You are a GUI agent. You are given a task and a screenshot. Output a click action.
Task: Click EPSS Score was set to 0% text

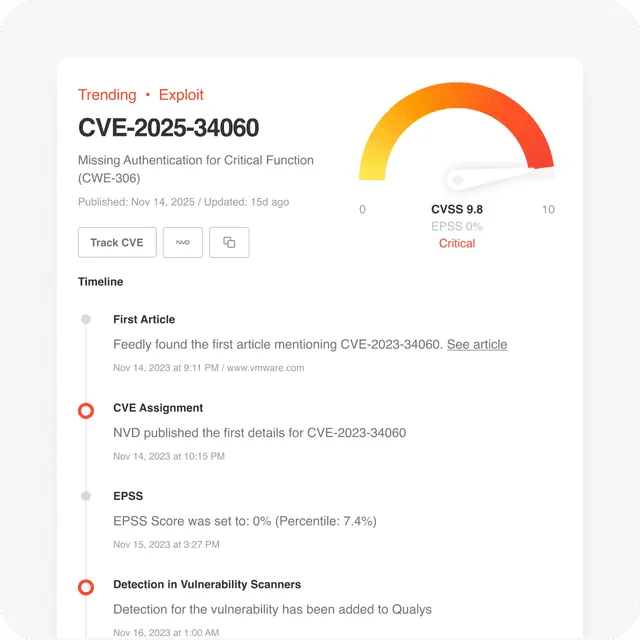point(245,521)
